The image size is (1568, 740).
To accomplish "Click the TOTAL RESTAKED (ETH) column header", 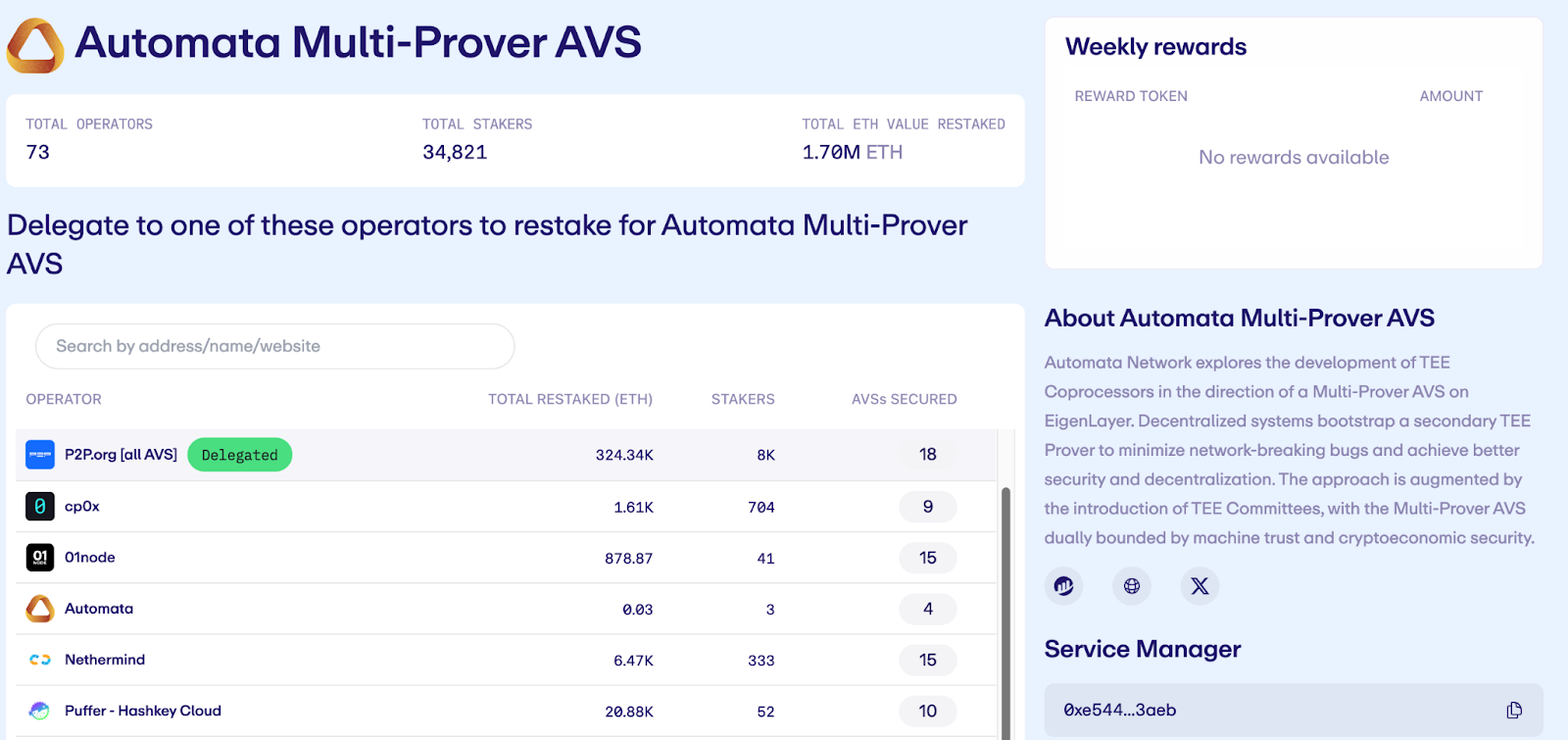I will [x=570, y=399].
